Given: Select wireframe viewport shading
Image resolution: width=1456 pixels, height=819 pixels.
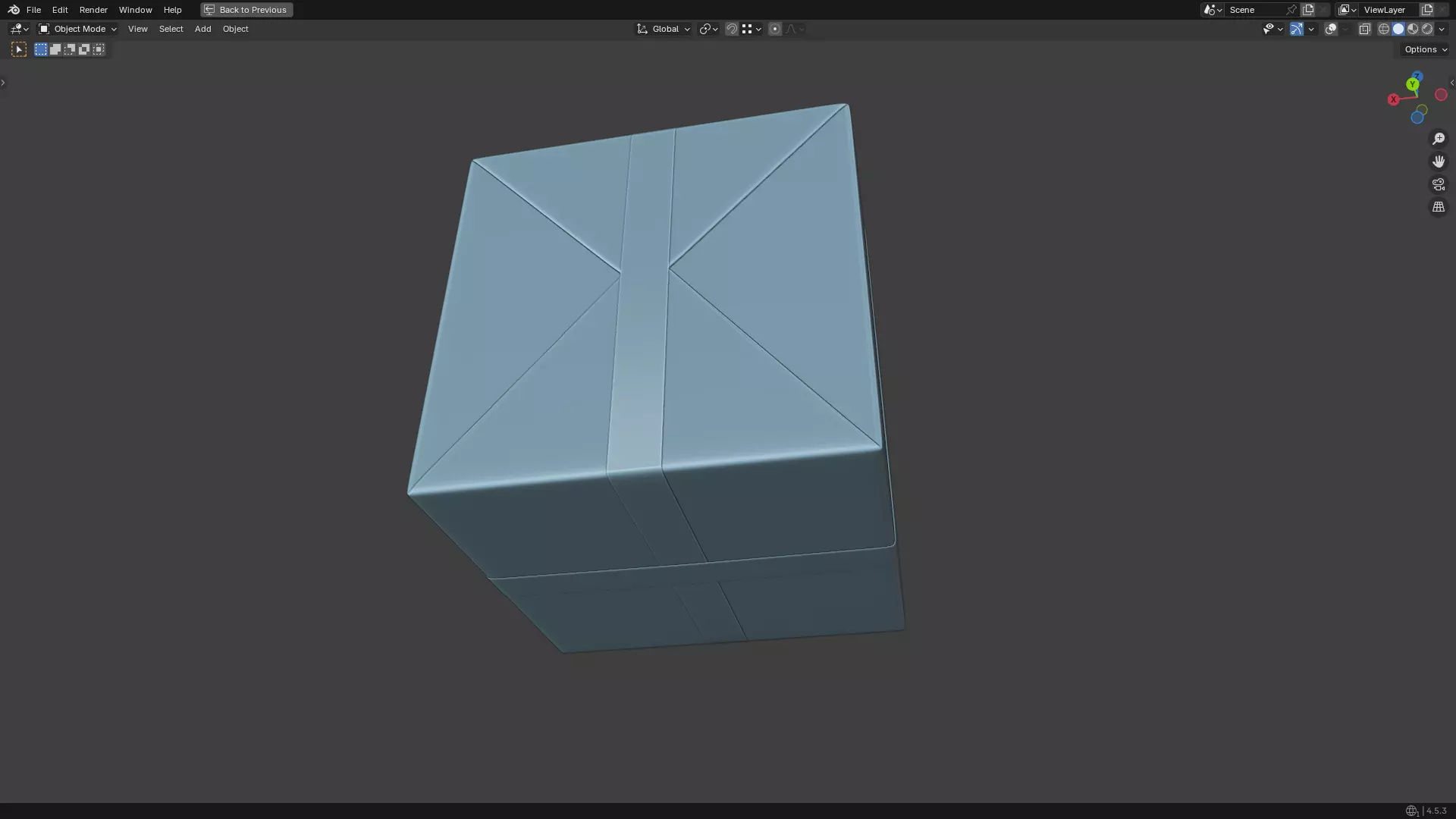Looking at the screenshot, I should 1383,29.
